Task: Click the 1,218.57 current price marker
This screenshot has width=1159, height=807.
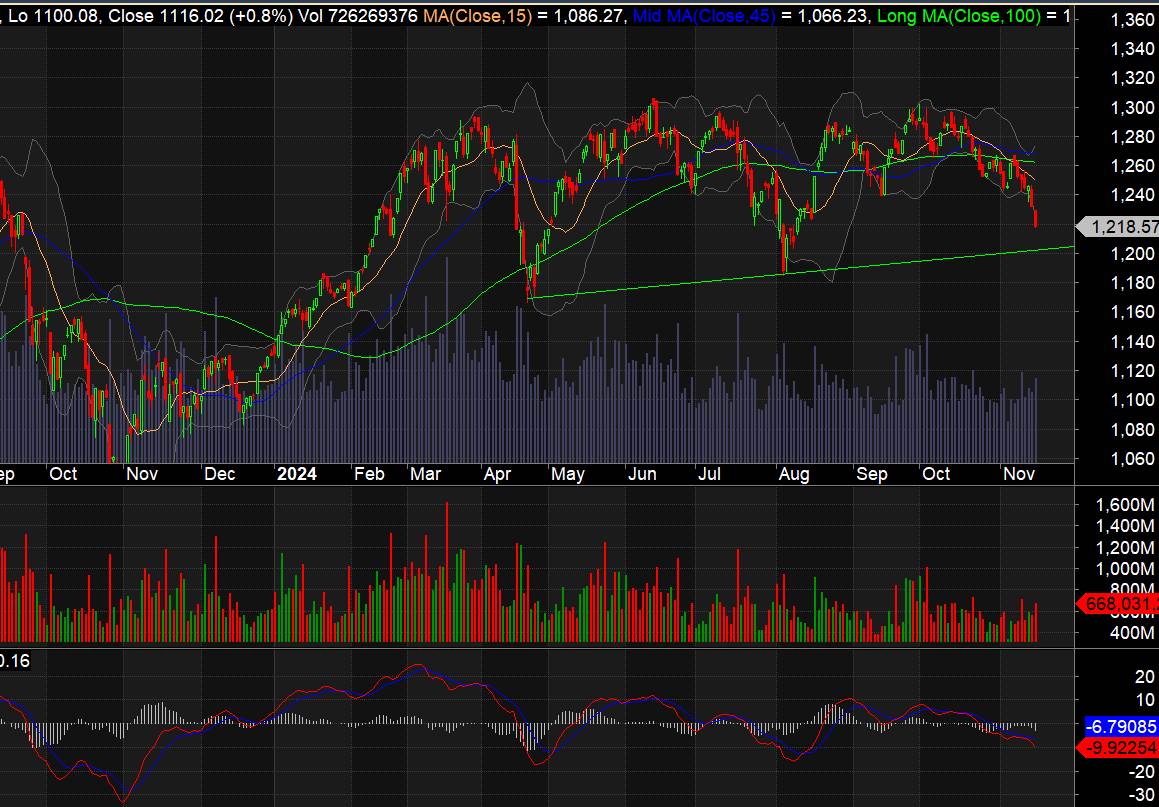Action: (x=1120, y=226)
